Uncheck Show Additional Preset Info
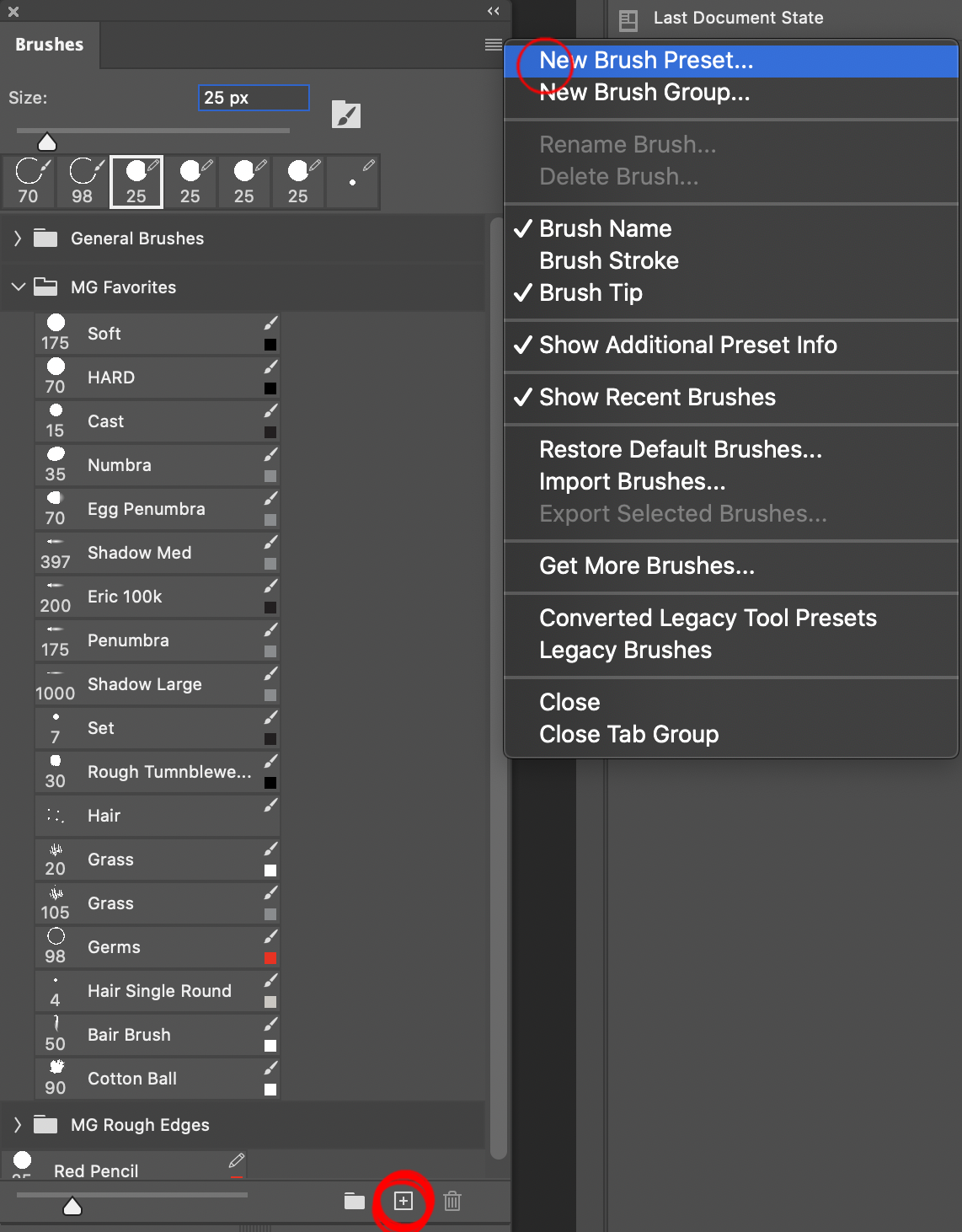The height and width of the screenshot is (1232, 962). coord(687,345)
